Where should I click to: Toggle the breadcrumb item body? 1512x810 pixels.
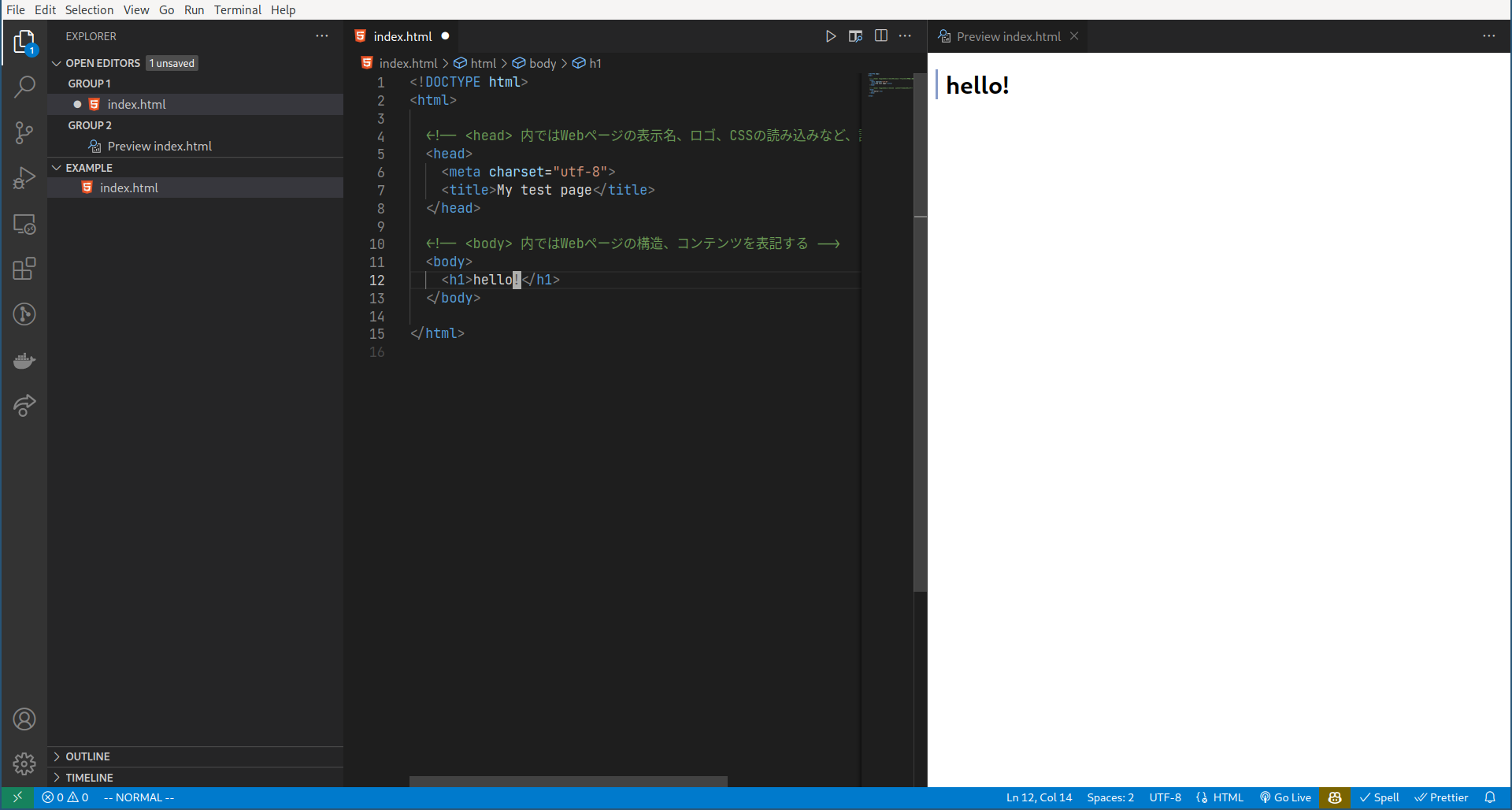pos(543,63)
